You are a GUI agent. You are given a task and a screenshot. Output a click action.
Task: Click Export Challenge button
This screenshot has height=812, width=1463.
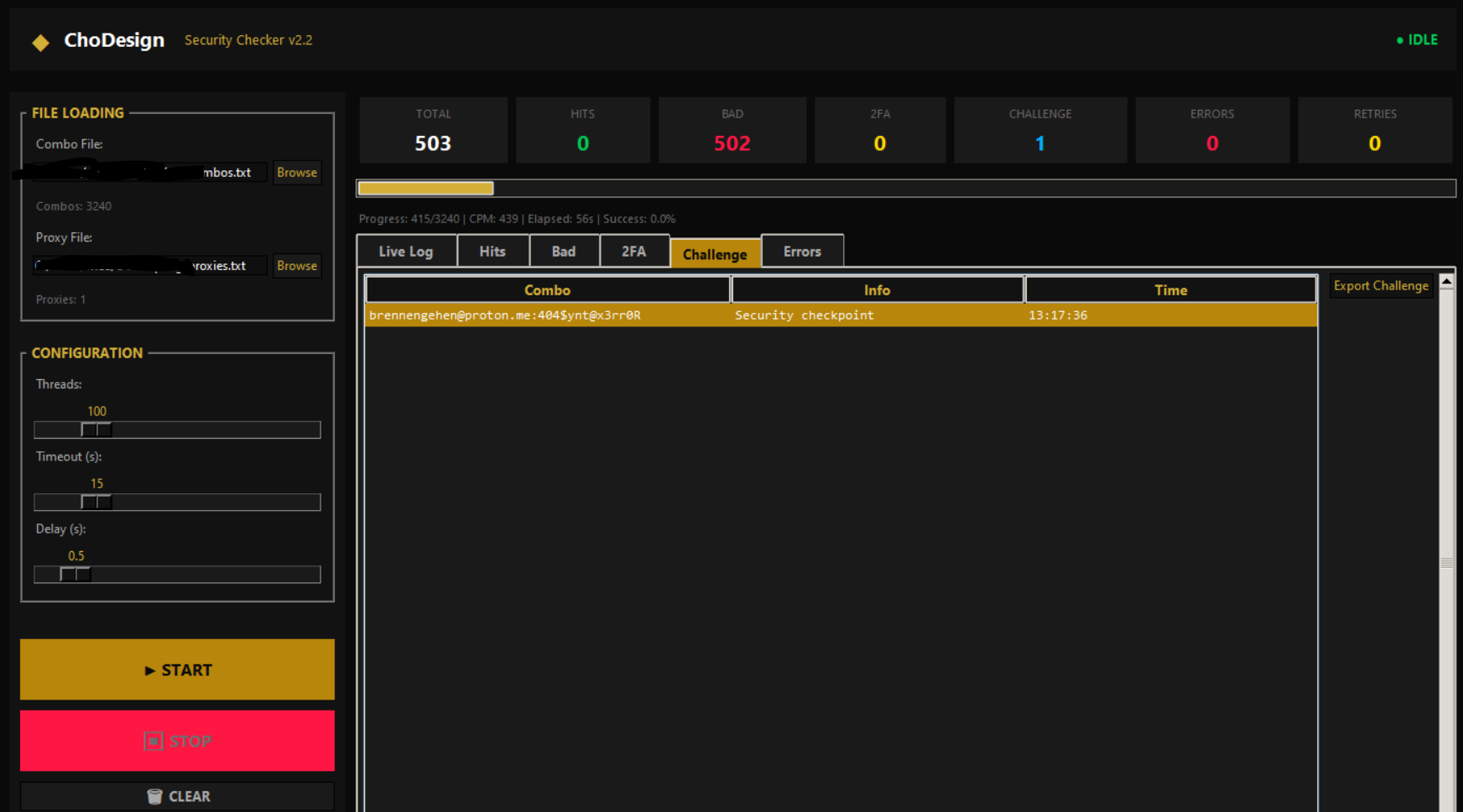(1381, 285)
